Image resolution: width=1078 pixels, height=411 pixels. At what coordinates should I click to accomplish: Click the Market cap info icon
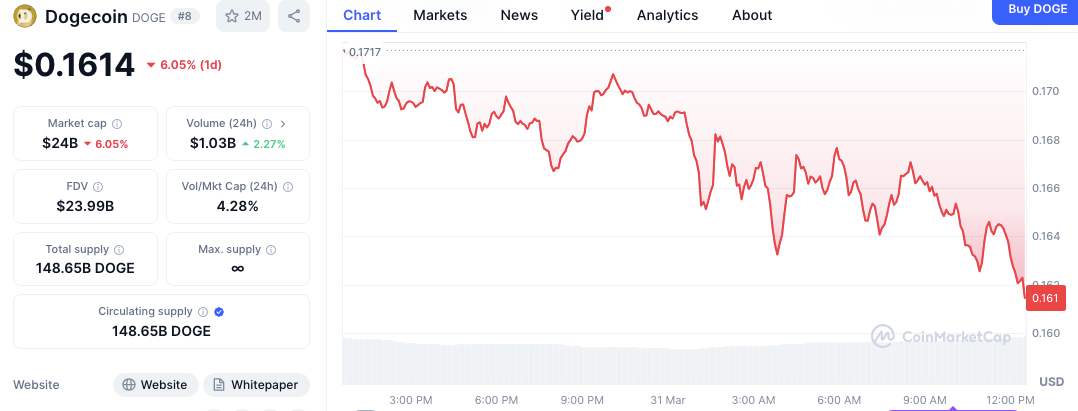(x=117, y=124)
